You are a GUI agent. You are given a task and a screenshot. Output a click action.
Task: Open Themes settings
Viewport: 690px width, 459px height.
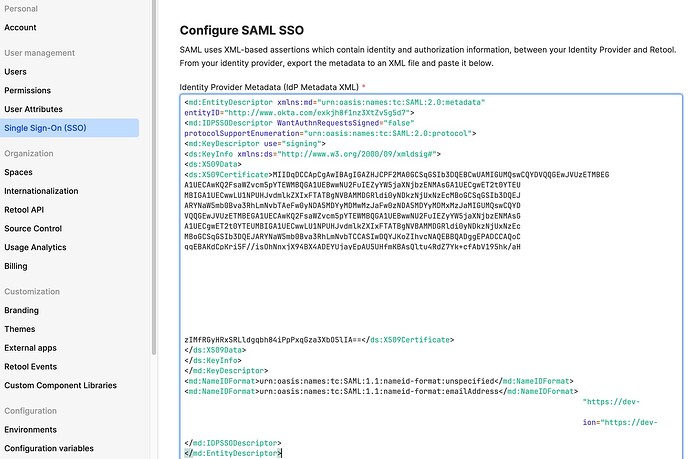19,329
